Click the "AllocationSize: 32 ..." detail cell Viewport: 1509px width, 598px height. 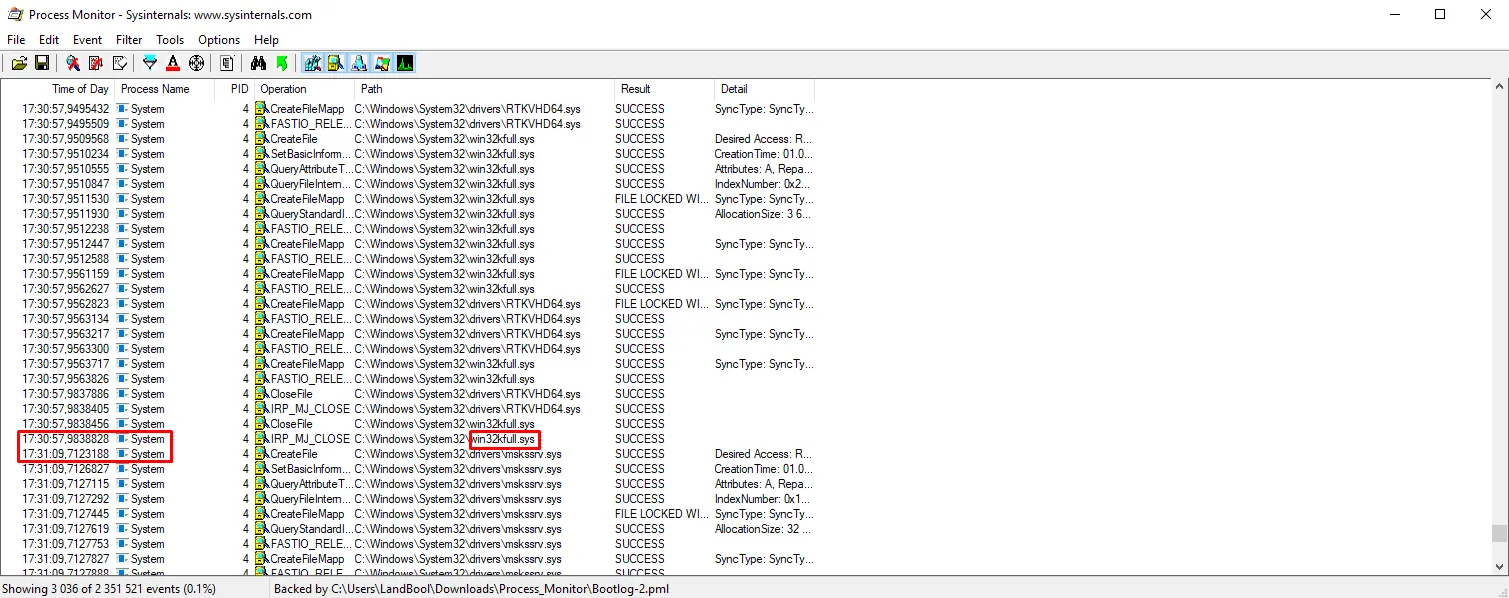click(763, 529)
